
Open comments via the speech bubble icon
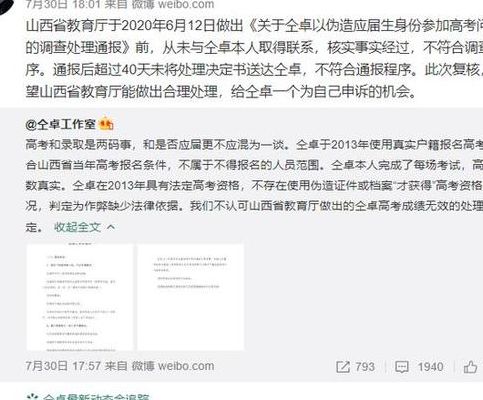click(x=402, y=367)
